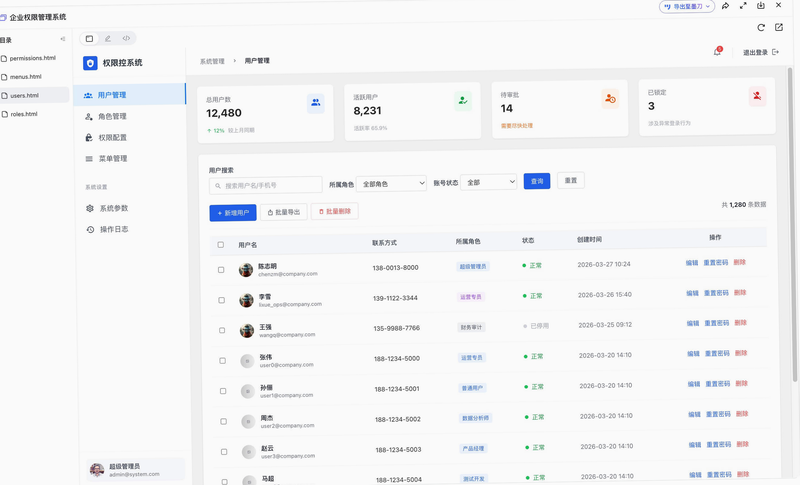The height and width of the screenshot is (485, 800).
Task: Collapse the 目录 file sidebar
Action: pyautogui.click(x=63, y=39)
